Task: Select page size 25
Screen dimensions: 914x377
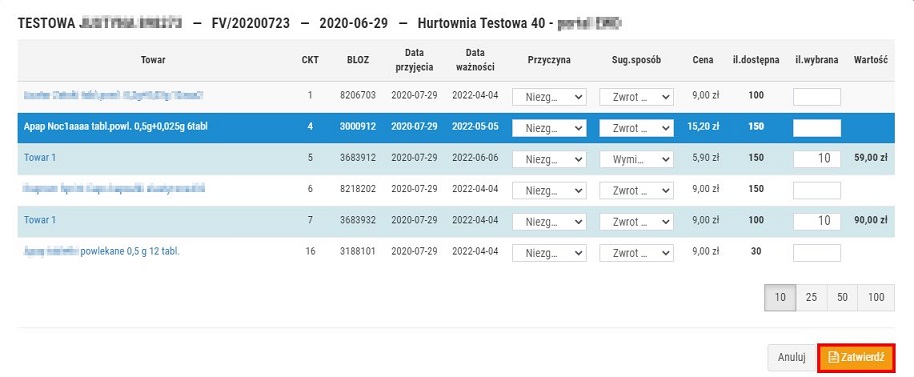Action: [x=811, y=297]
